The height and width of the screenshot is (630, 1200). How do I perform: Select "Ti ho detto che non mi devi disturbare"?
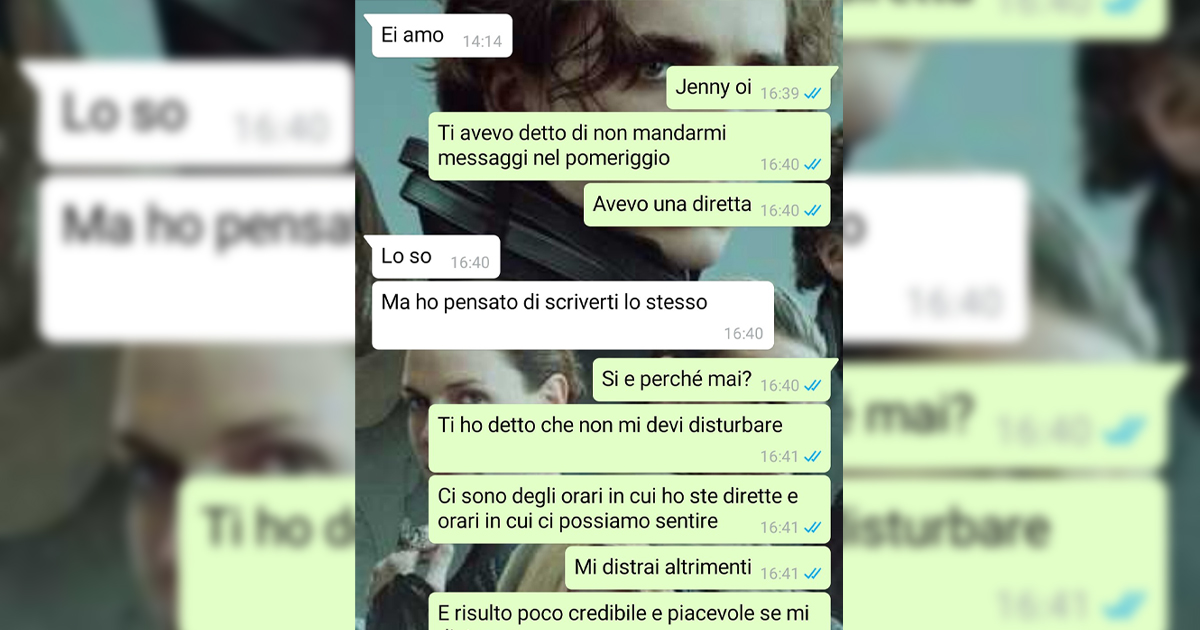coord(629,438)
